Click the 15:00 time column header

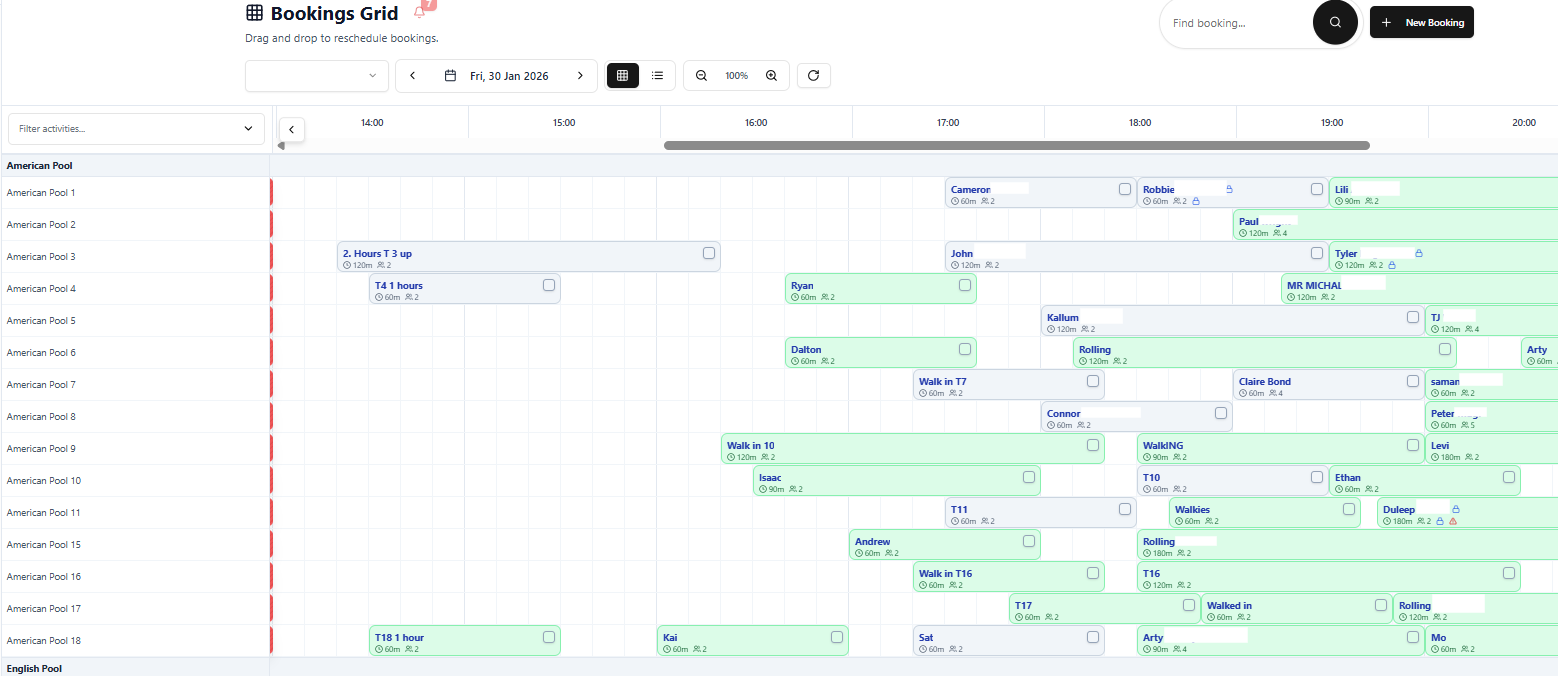pos(564,123)
